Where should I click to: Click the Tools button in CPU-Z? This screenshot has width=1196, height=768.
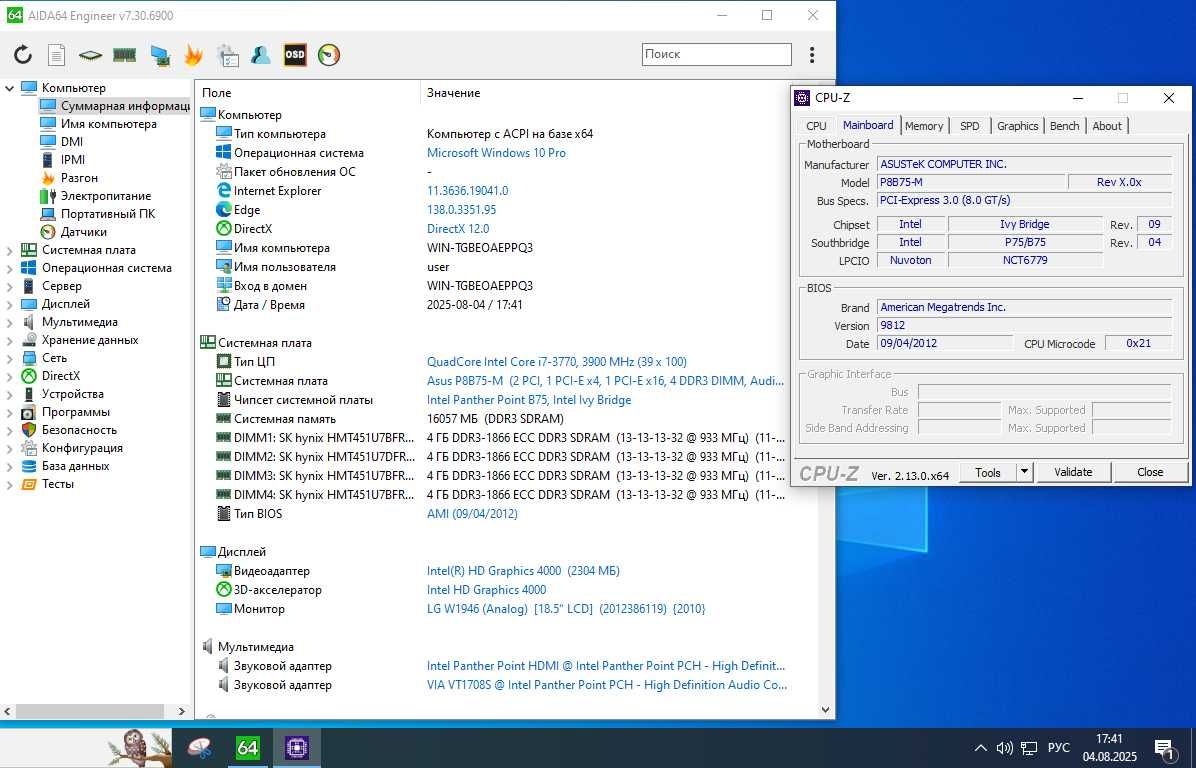click(987, 473)
